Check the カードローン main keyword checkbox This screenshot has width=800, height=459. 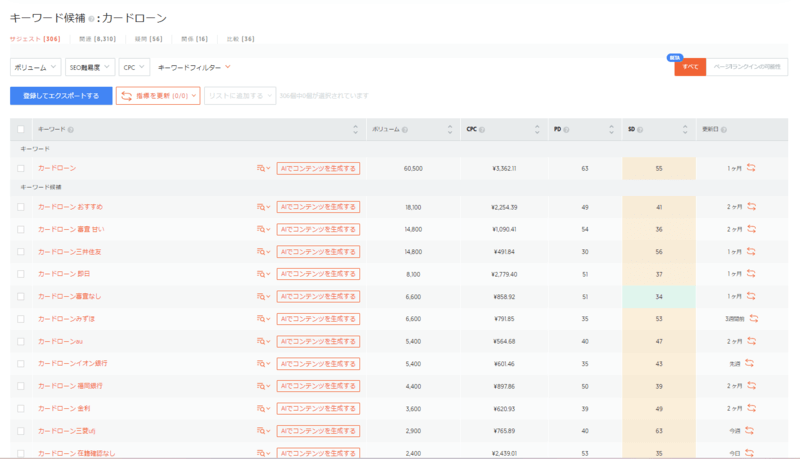(21, 168)
